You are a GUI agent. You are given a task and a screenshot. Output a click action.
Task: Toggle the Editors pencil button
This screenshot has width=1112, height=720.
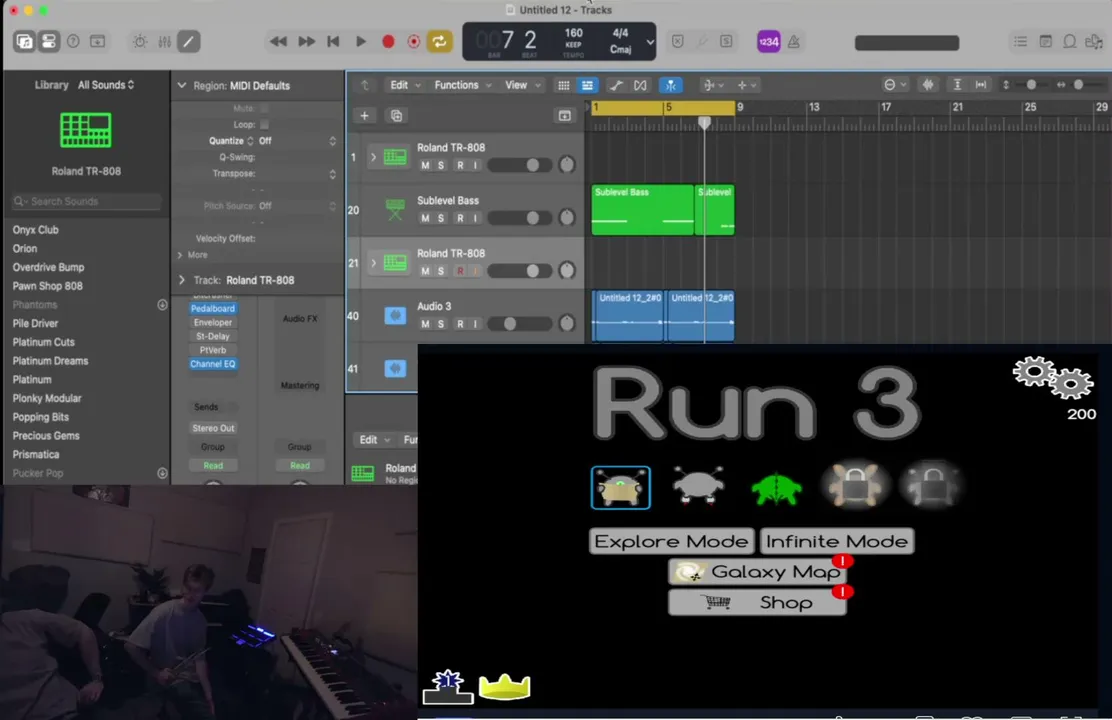(x=188, y=41)
